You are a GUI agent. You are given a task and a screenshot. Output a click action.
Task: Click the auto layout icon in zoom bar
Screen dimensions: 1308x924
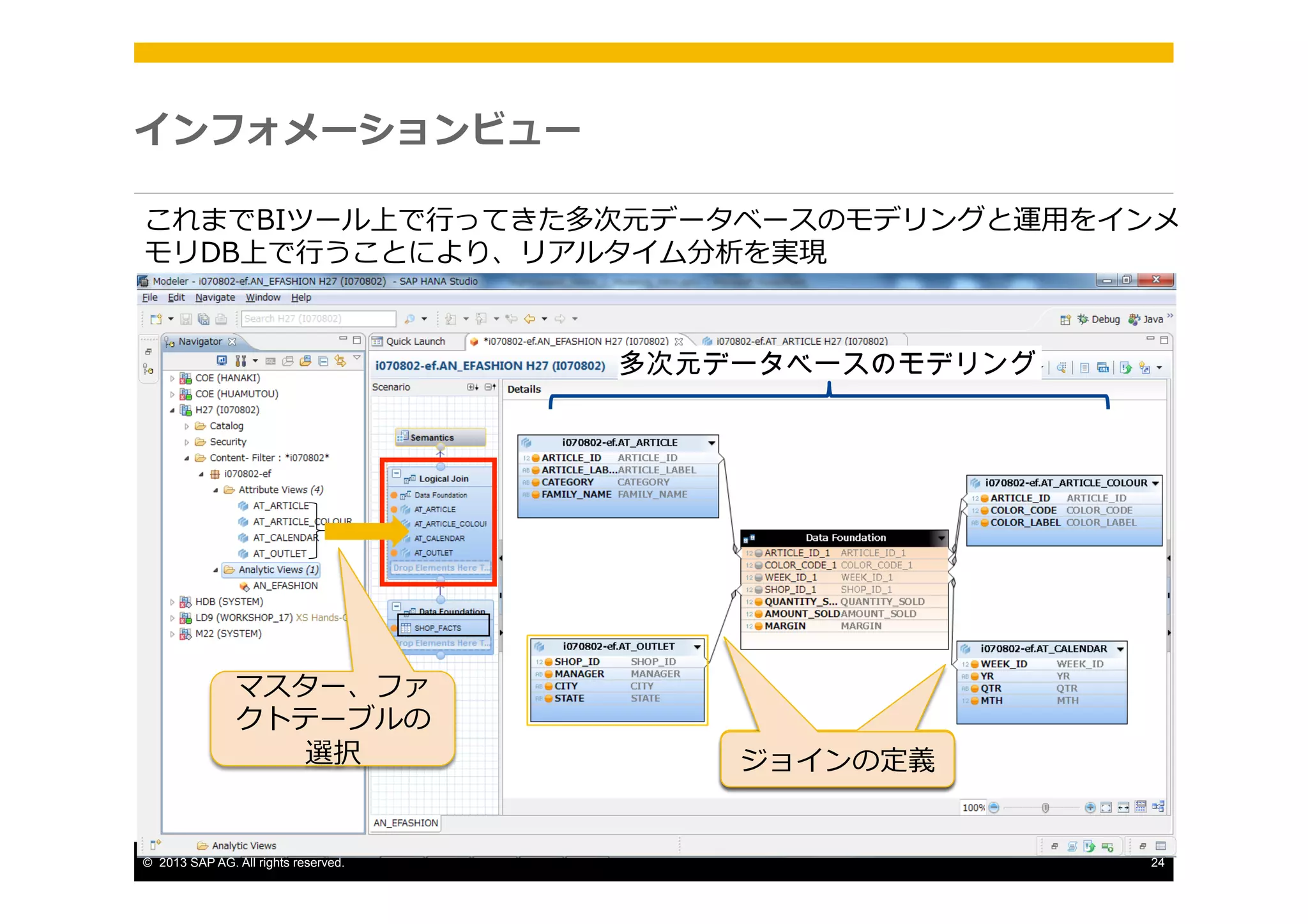(x=1158, y=807)
